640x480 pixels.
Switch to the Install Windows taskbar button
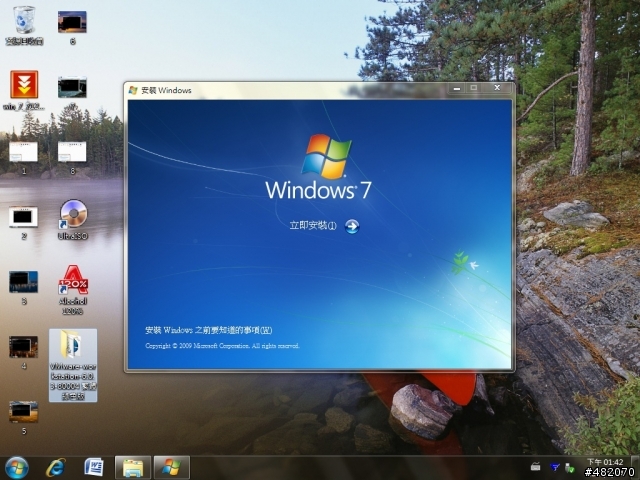pyautogui.click(x=171, y=468)
